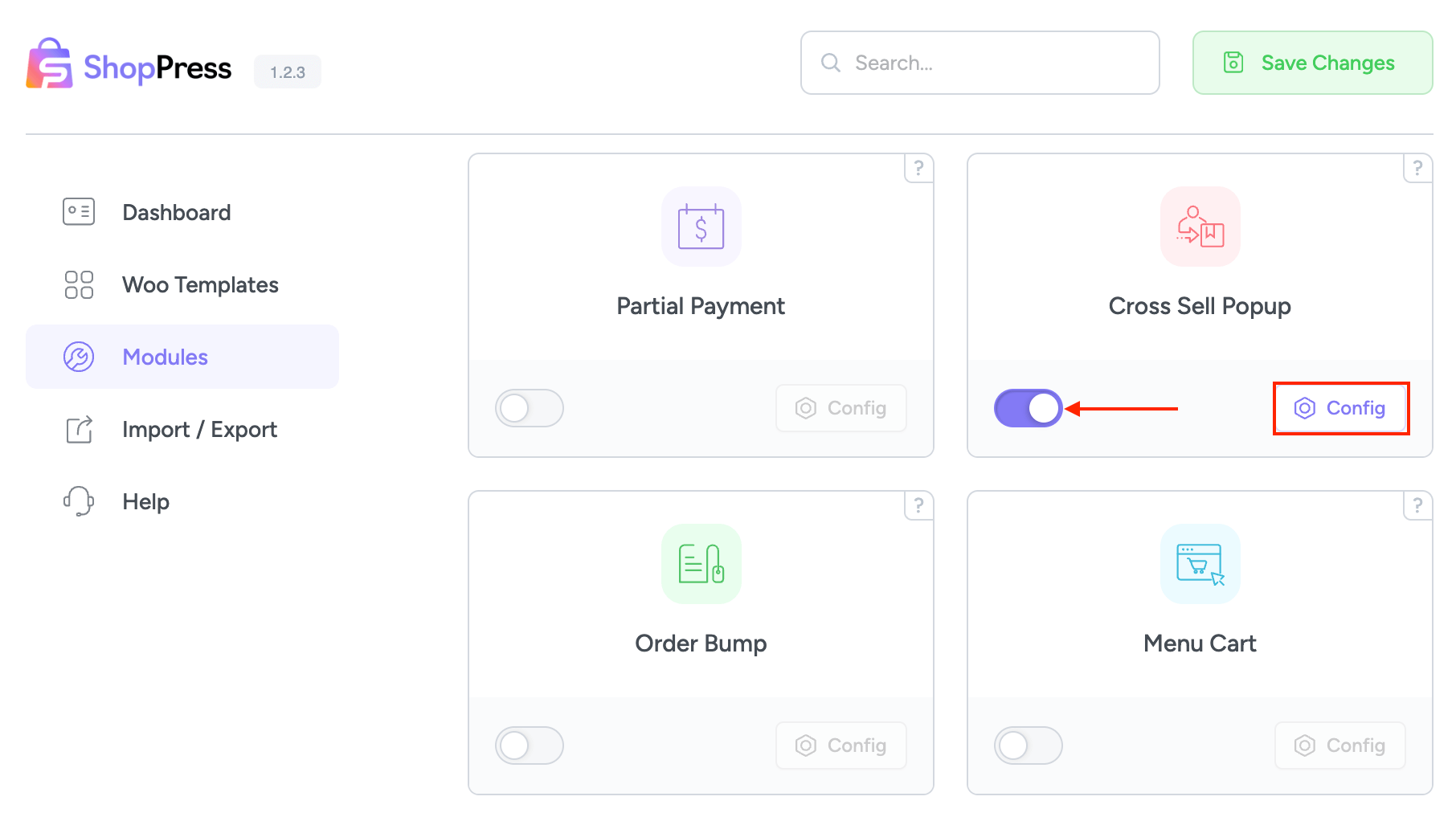This screenshot has width=1456, height=821.
Task: Open the Order Bump help tooltip
Action: point(918,505)
